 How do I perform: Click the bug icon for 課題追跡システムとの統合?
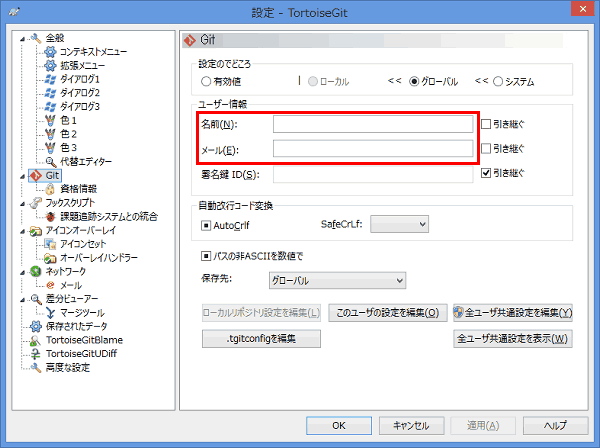[x=50, y=217]
